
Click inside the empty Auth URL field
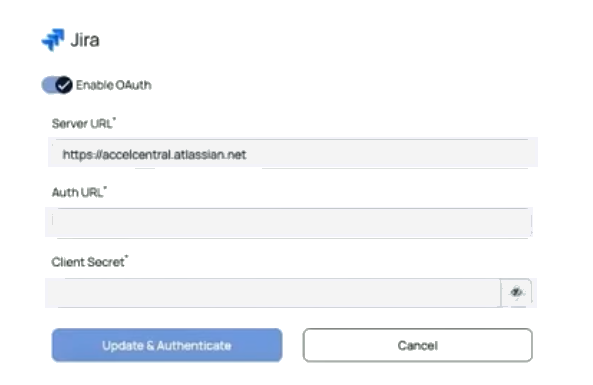coord(289,222)
